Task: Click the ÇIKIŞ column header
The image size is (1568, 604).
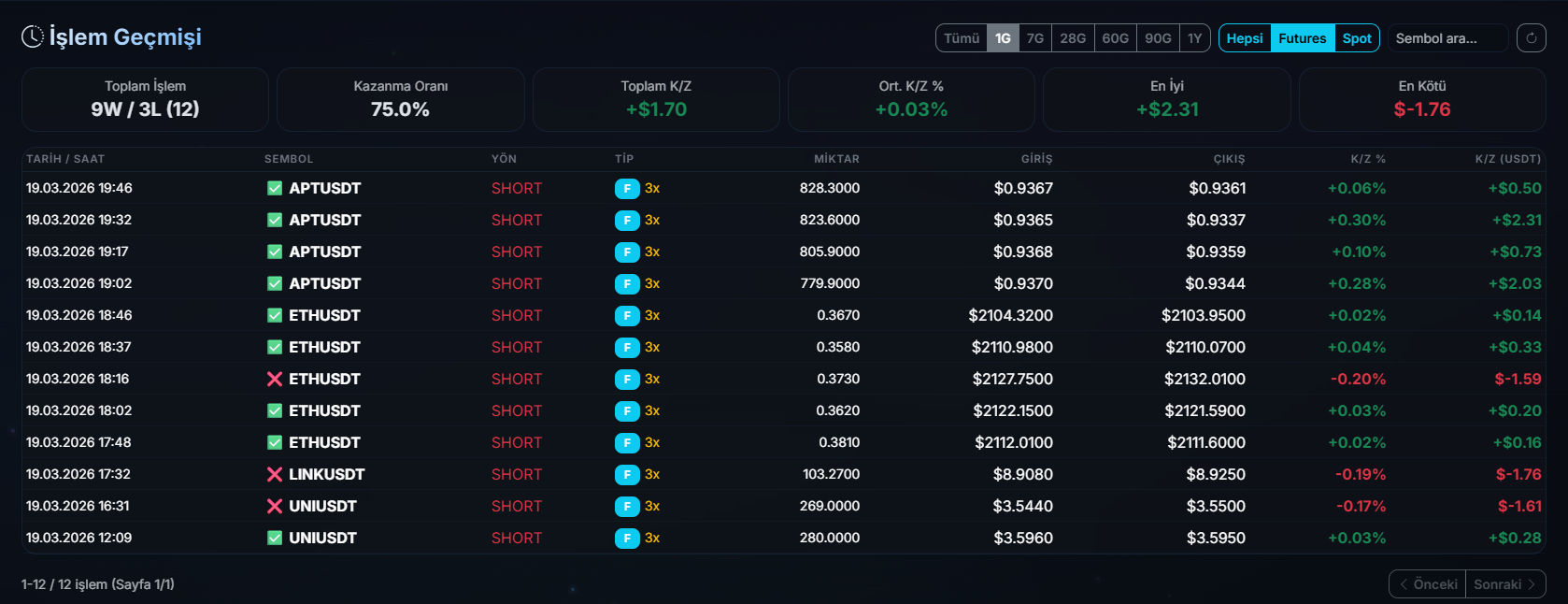Action: pyautogui.click(x=1229, y=159)
